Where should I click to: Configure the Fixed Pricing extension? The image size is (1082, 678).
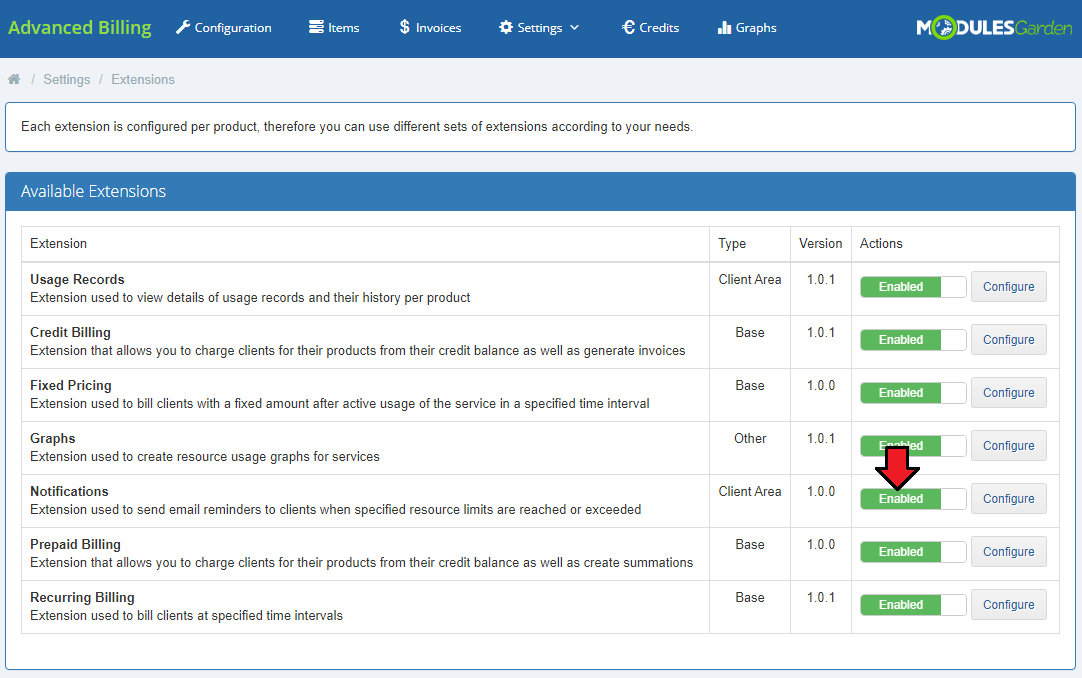point(1008,393)
